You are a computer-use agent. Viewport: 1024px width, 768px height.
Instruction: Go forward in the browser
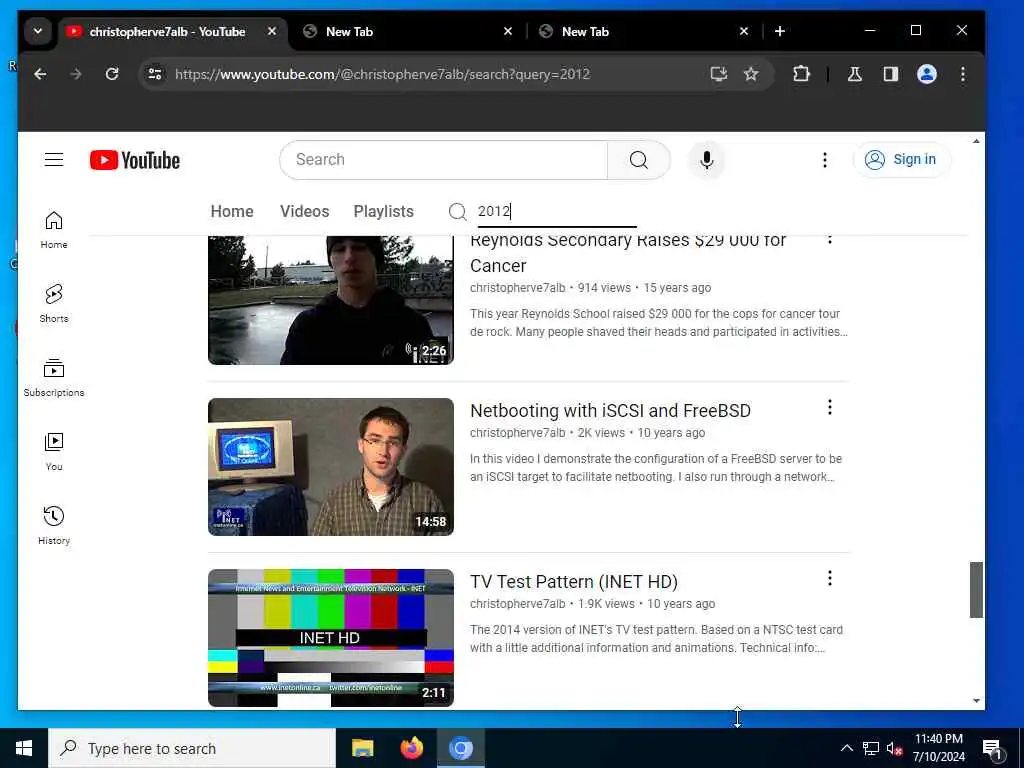76,74
